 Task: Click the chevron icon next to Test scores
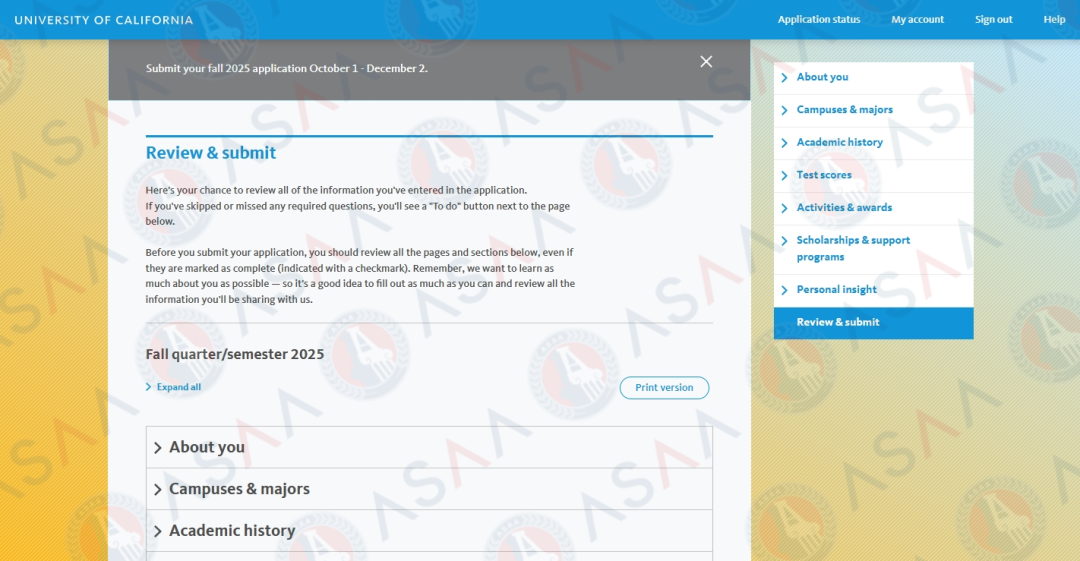(x=785, y=176)
